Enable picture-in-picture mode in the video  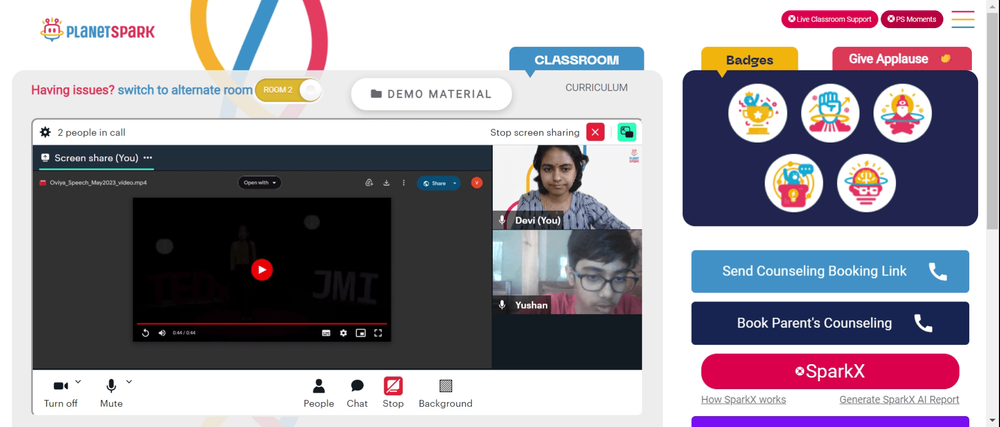click(360, 333)
